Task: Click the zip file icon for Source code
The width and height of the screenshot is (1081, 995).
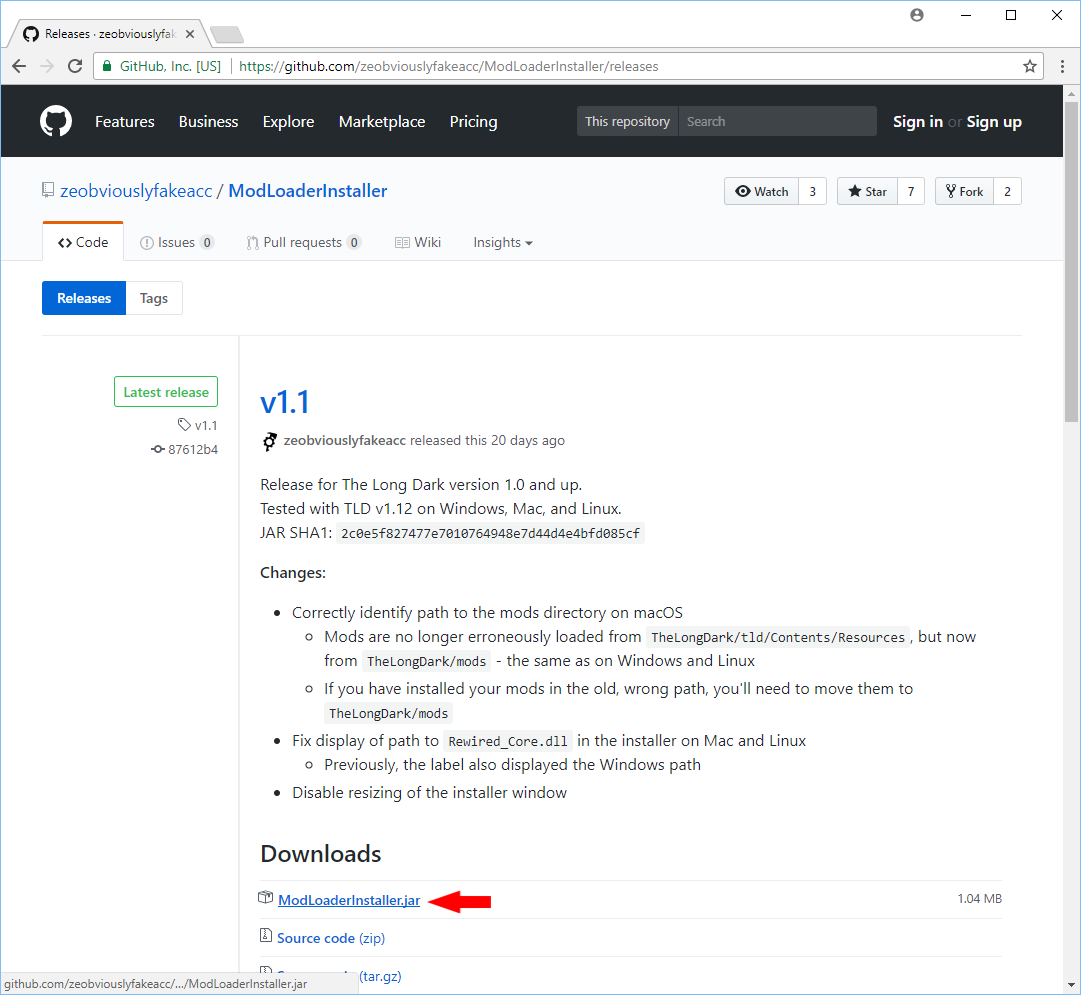Action: 265,936
